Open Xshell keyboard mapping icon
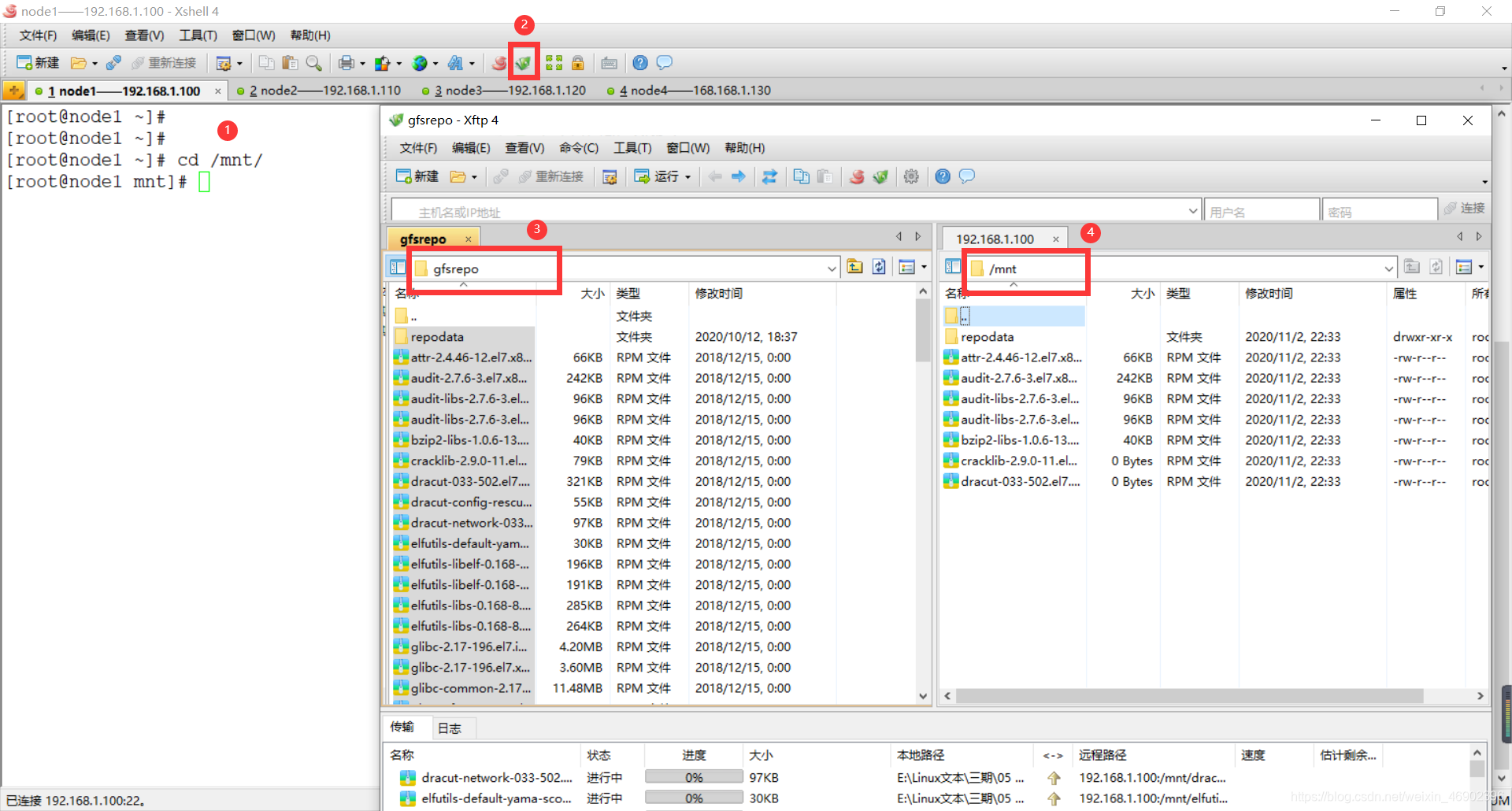Screen dimensions: 1512x811 (x=610, y=63)
